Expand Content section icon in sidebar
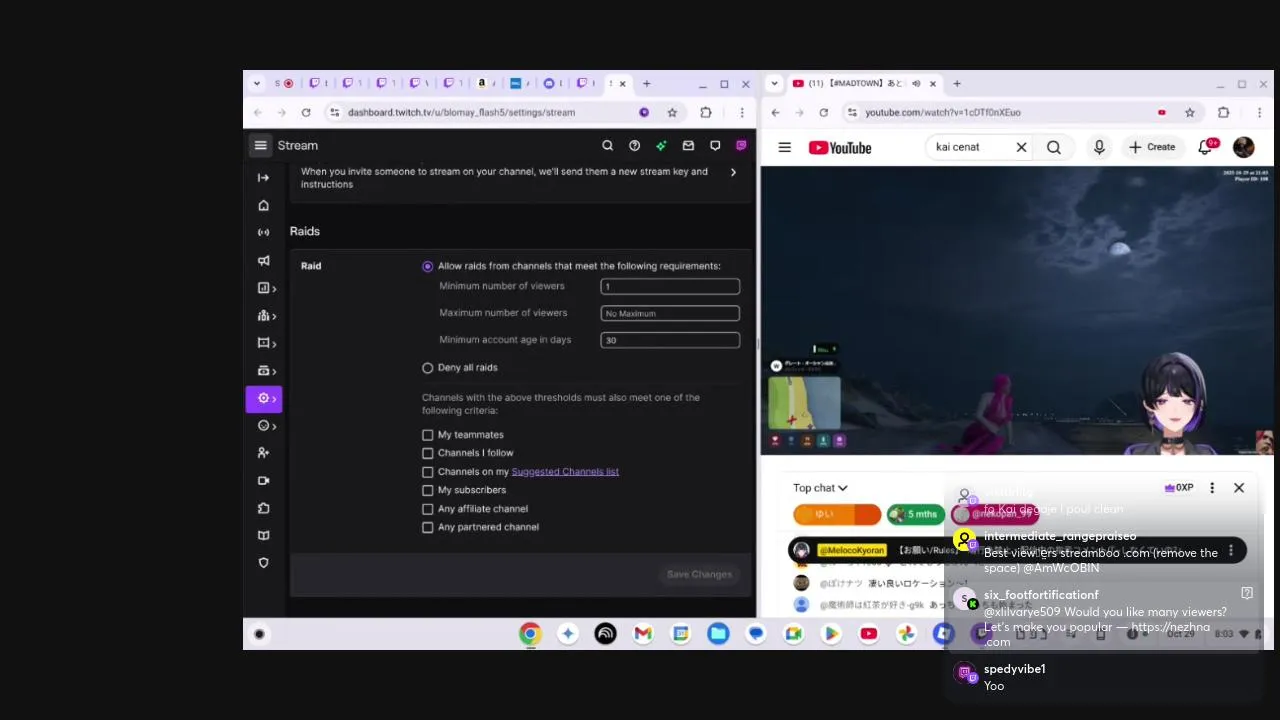 (x=264, y=343)
